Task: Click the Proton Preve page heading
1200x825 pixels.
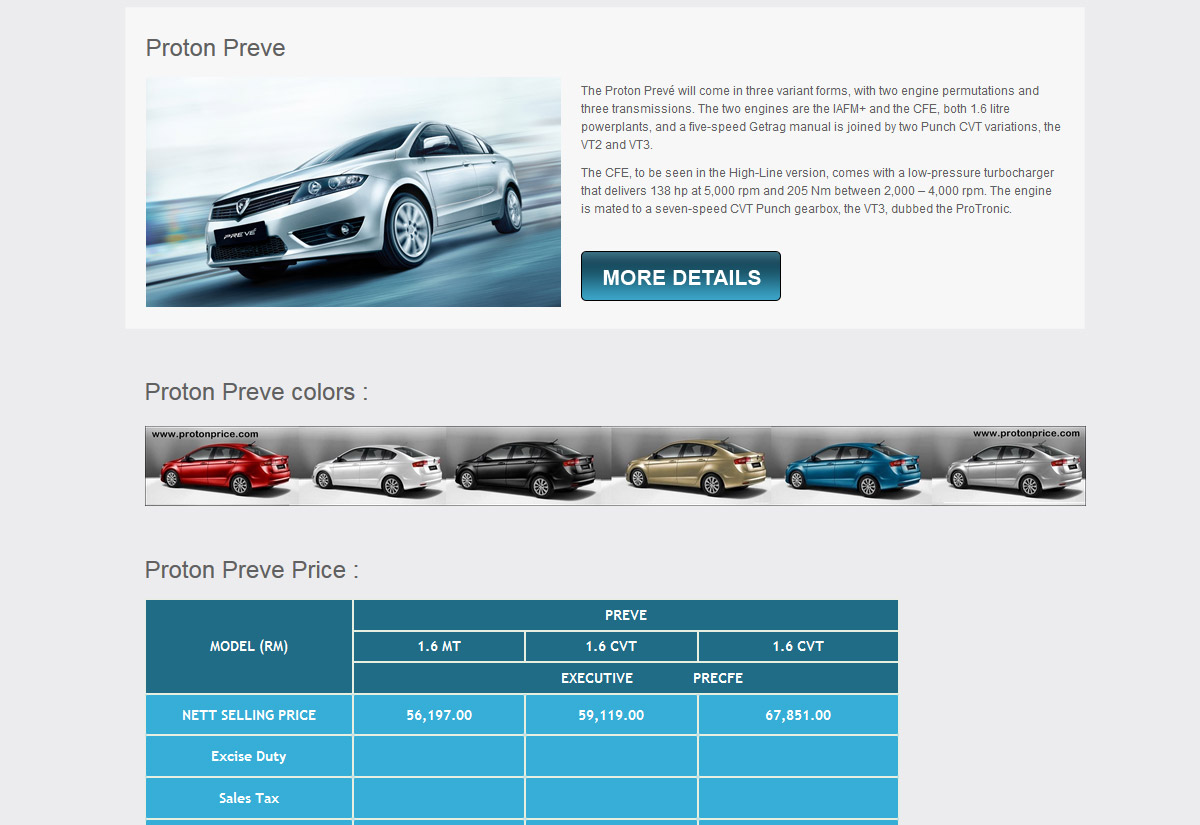Action: (x=215, y=48)
